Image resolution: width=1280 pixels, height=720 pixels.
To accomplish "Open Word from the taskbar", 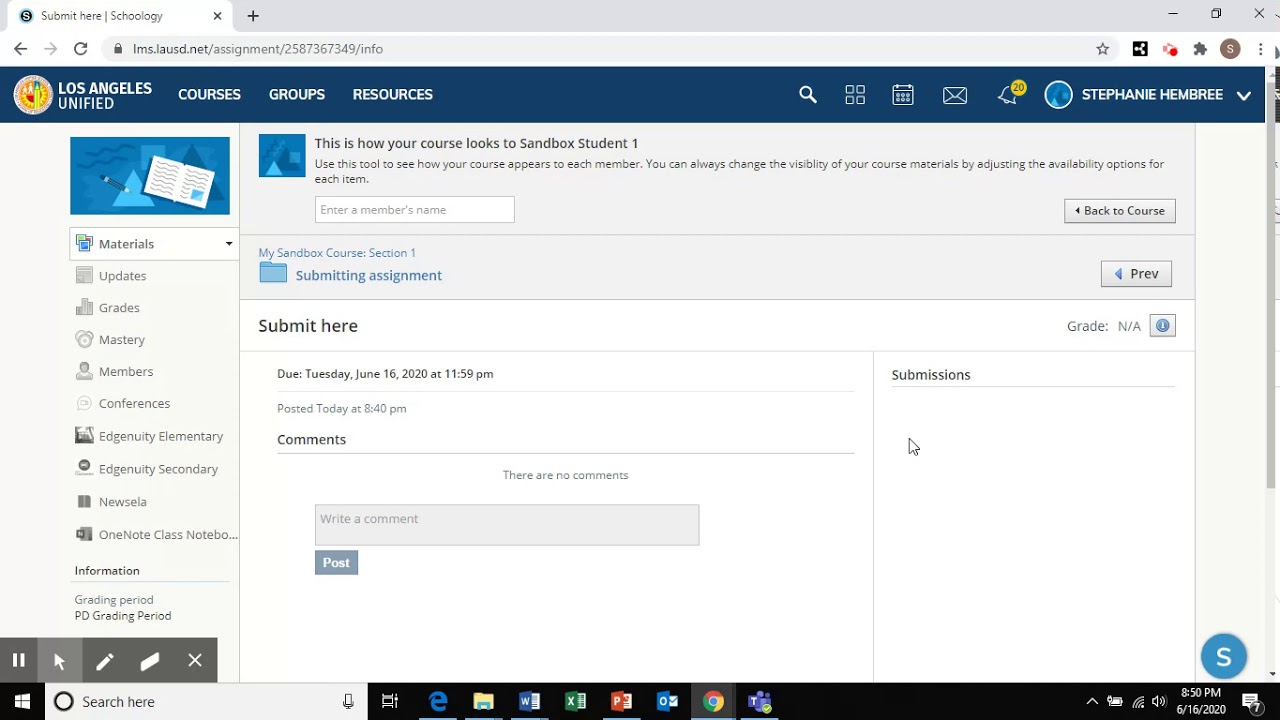I will tap(530, 702).
